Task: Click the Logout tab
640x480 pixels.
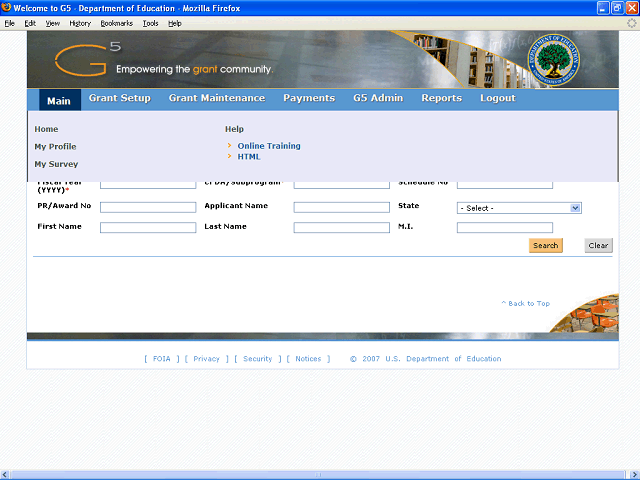Action: 498,98
